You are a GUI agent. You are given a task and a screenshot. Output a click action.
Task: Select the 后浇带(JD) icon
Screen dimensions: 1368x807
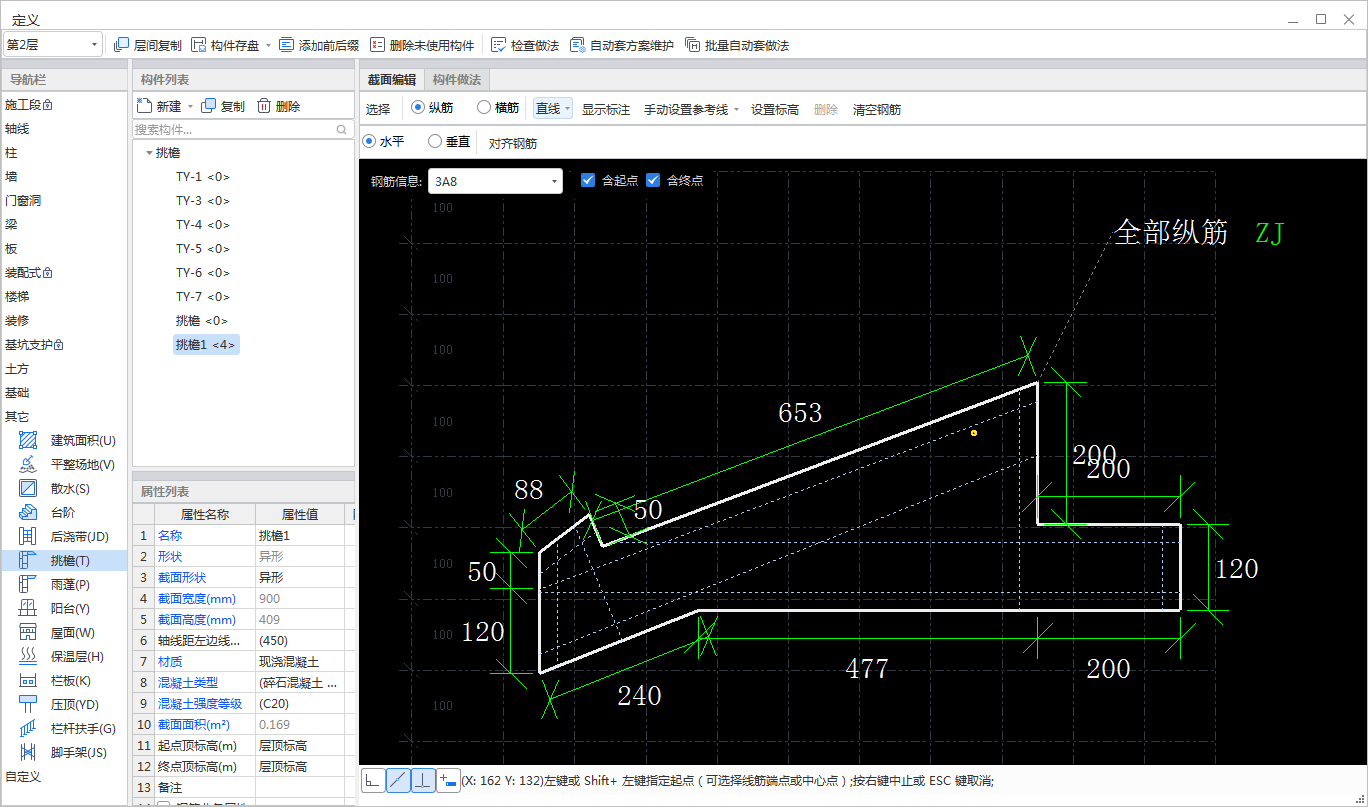tap(29, 536)
